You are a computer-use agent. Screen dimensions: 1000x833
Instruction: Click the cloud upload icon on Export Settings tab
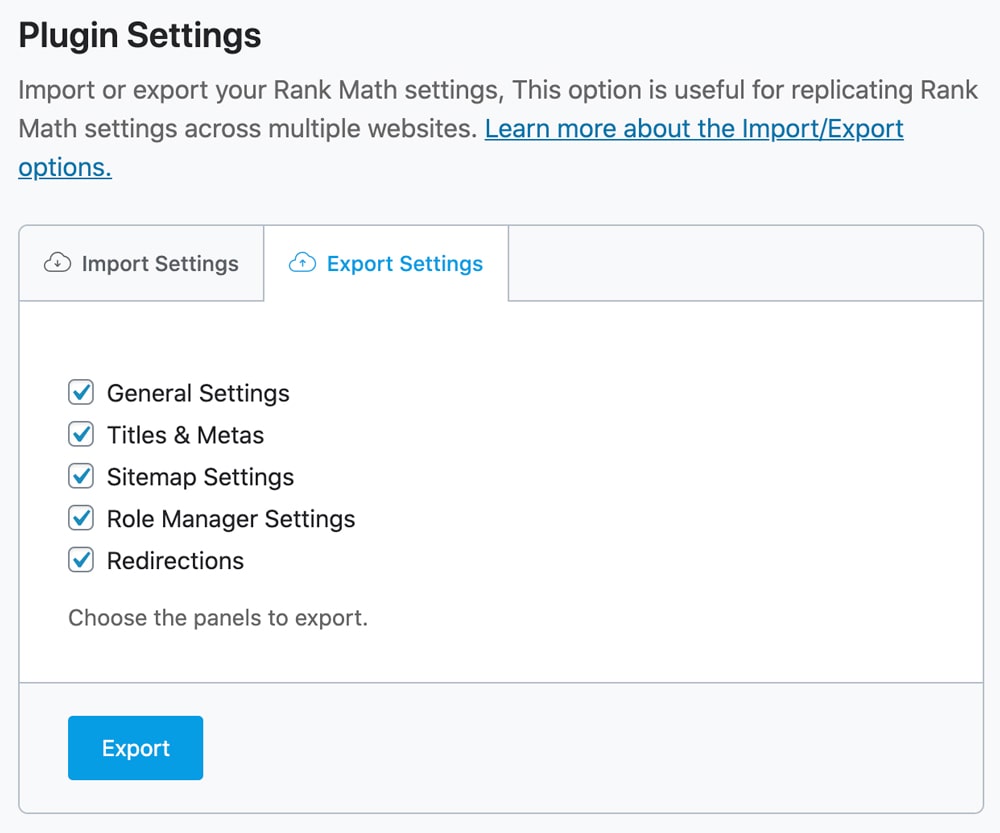(302, 262)
